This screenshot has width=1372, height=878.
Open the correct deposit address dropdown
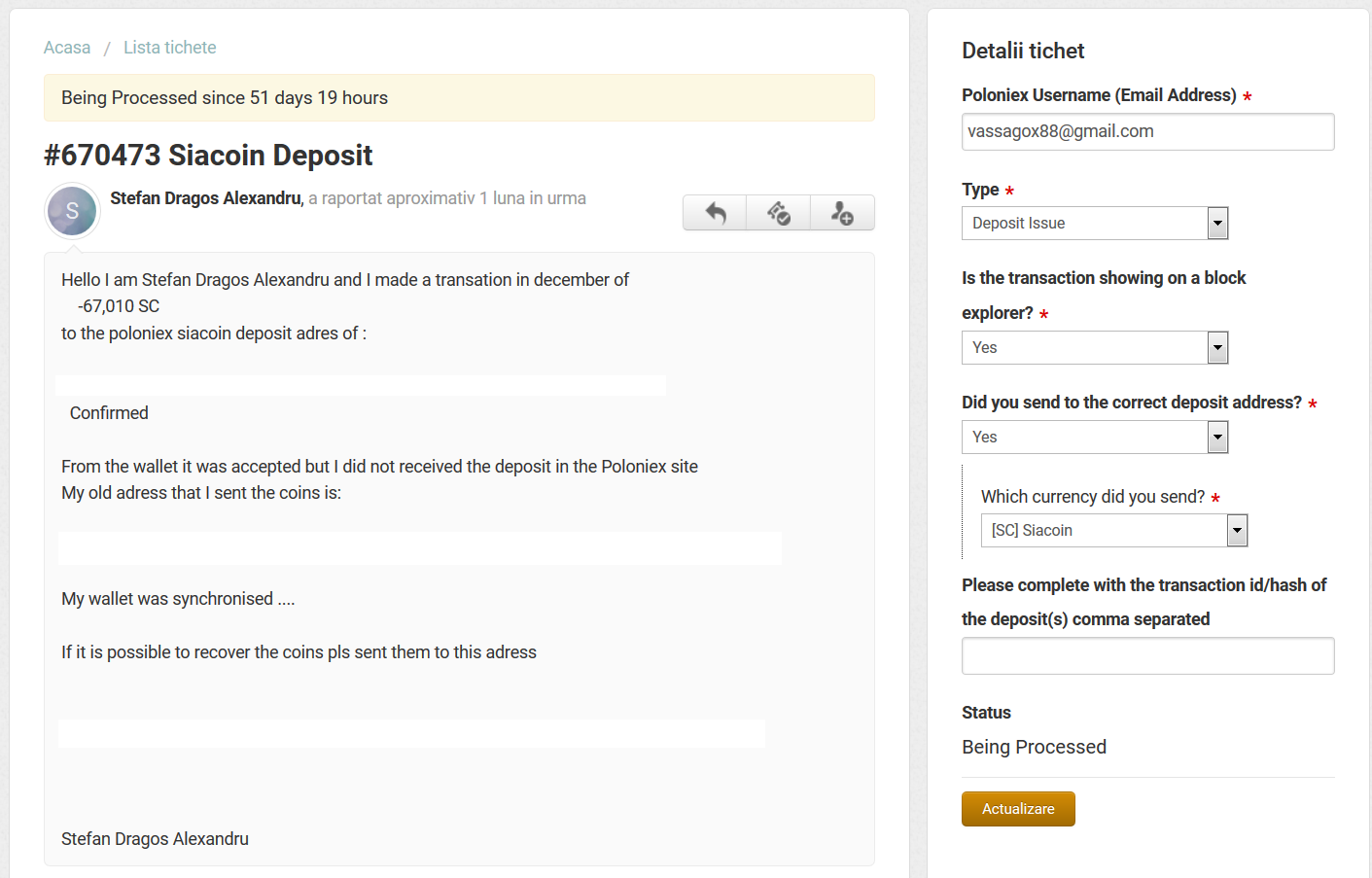pyautogui.click(x=1094, y=438)
